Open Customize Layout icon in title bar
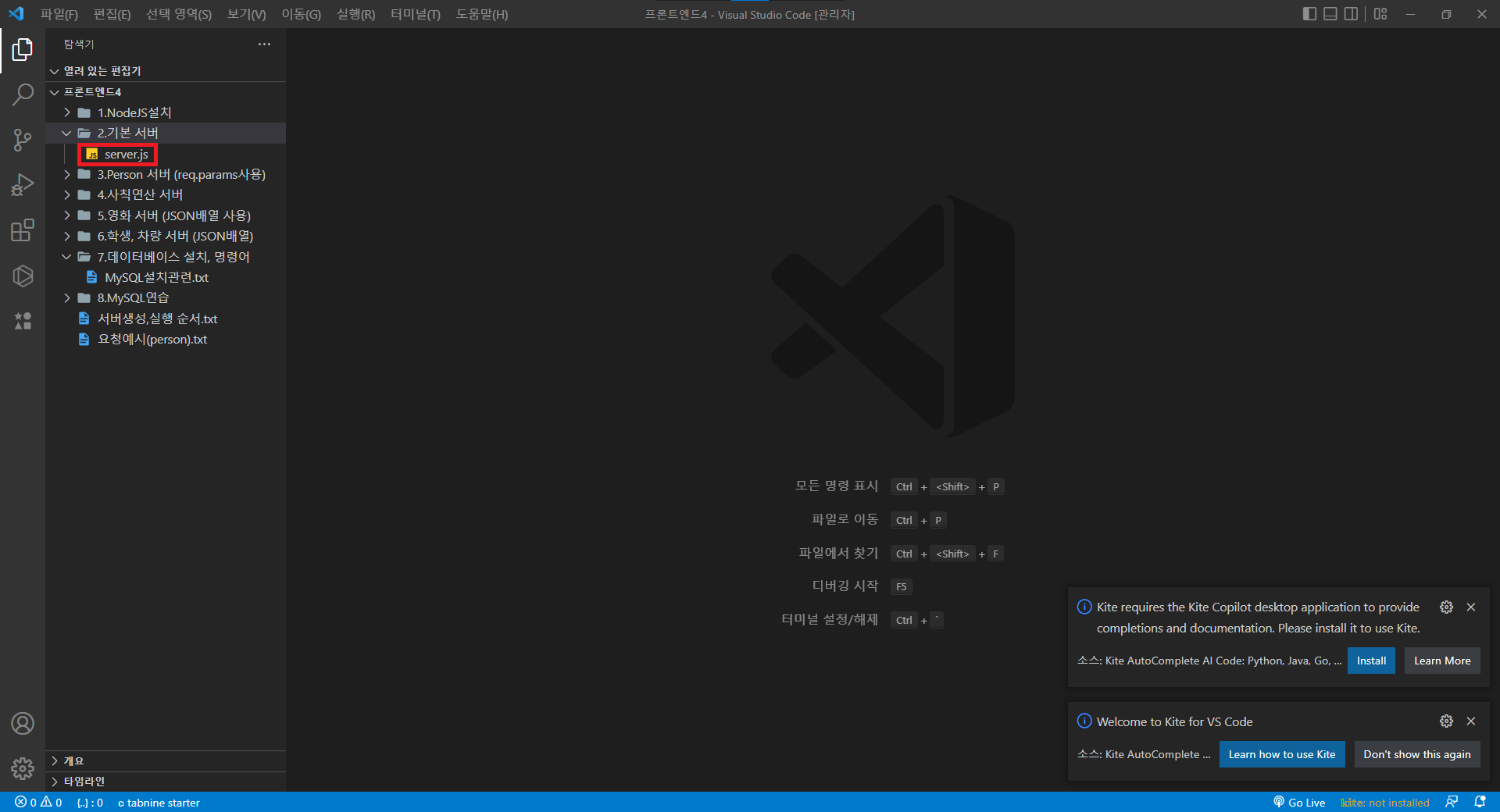The height and width of the screenshot is (812, 1500). tap(1380, 14)
